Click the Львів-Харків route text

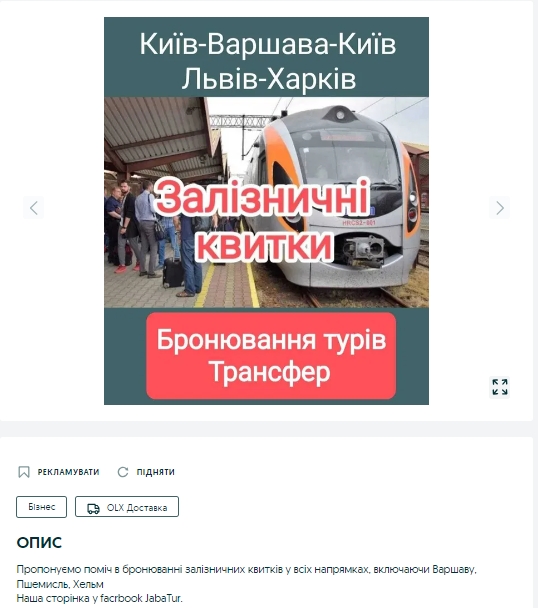(269, 79)
